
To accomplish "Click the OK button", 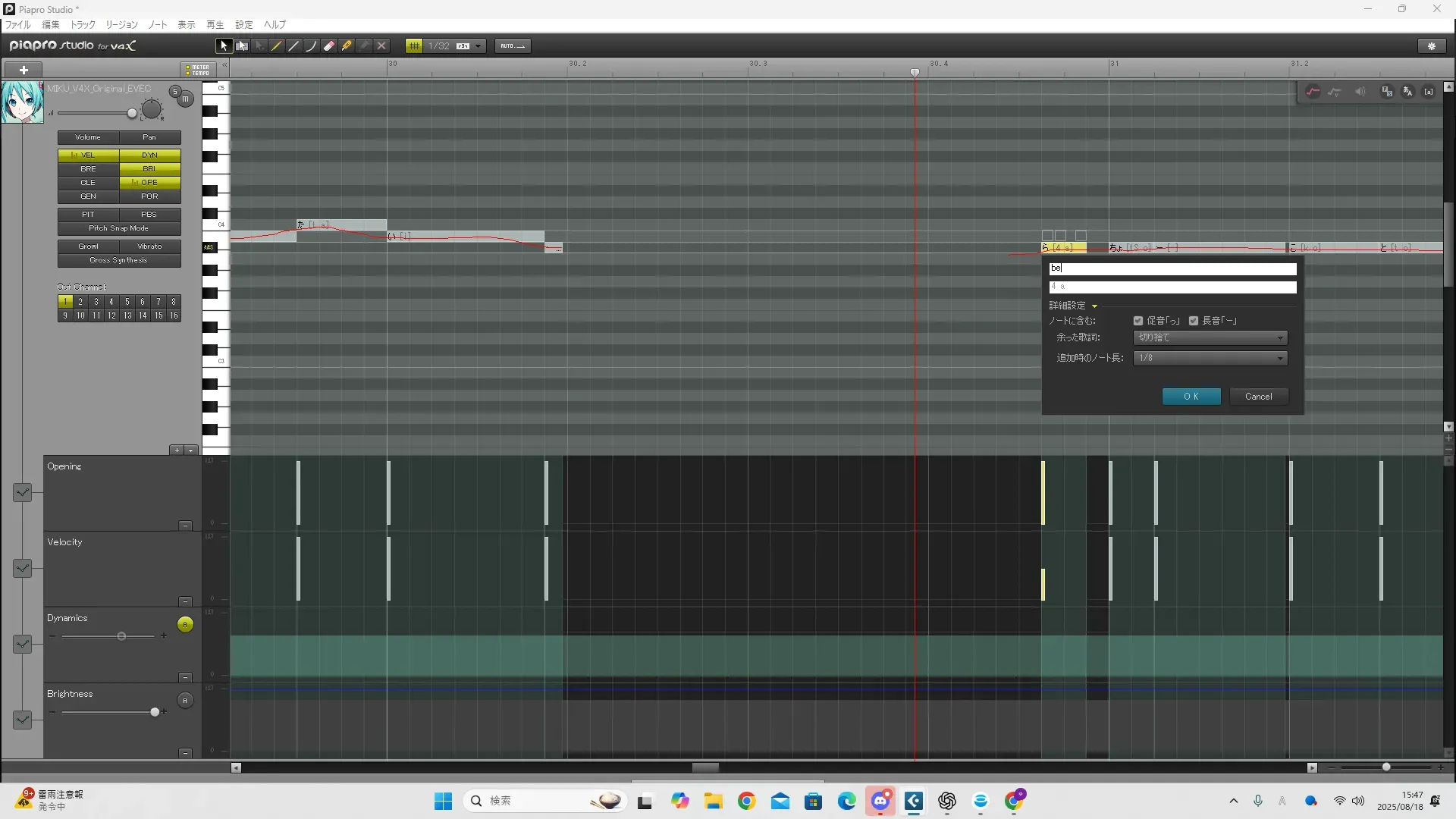I will (x=1191, y=397).
